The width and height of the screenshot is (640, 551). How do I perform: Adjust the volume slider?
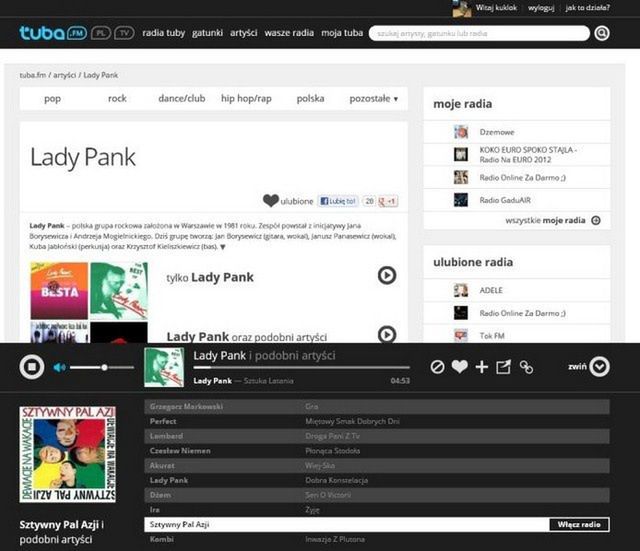tap(102, 367)
